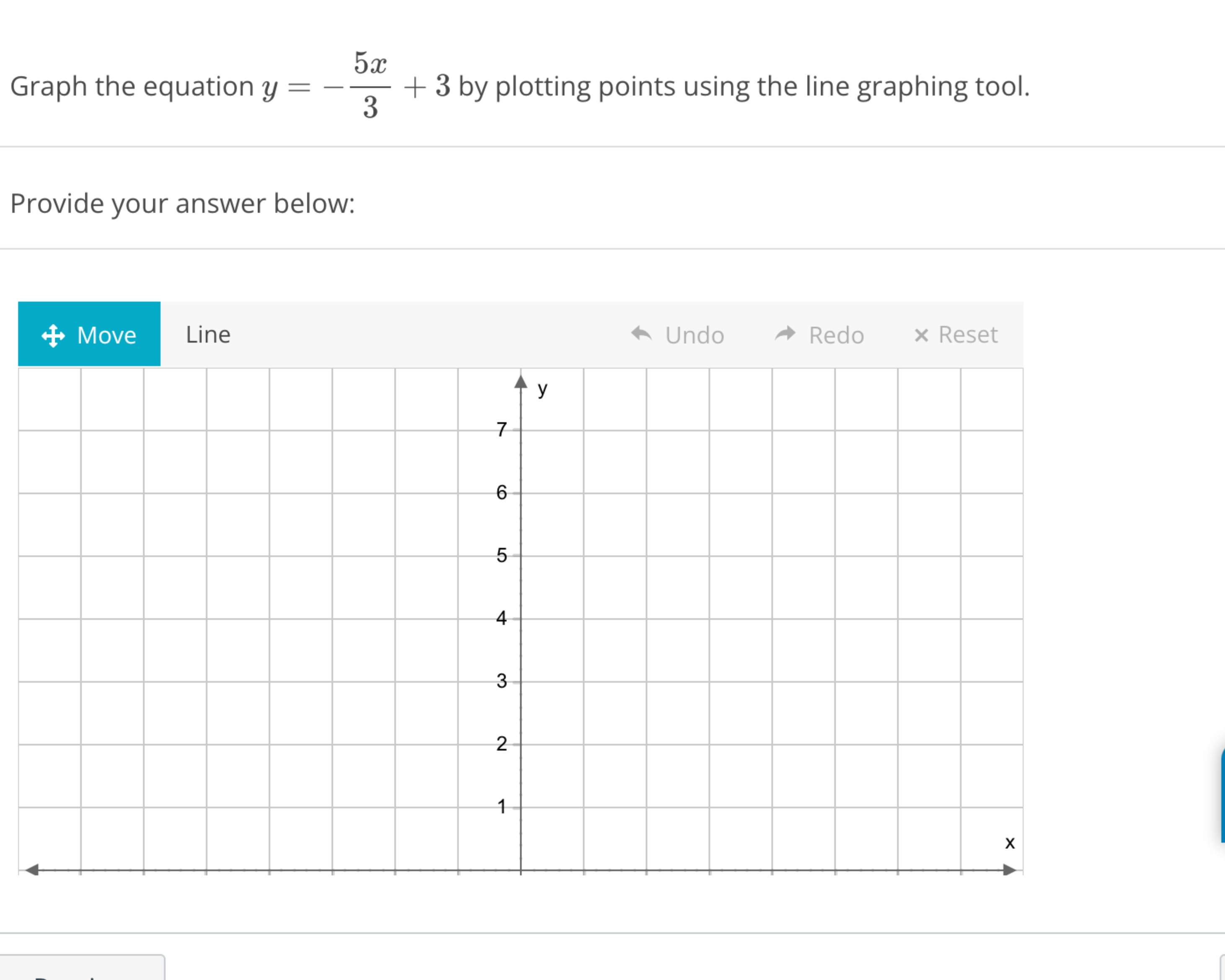Click the Redo label text
The height and width of the screenshot is (980, 1225).
[x=835, y=335]
